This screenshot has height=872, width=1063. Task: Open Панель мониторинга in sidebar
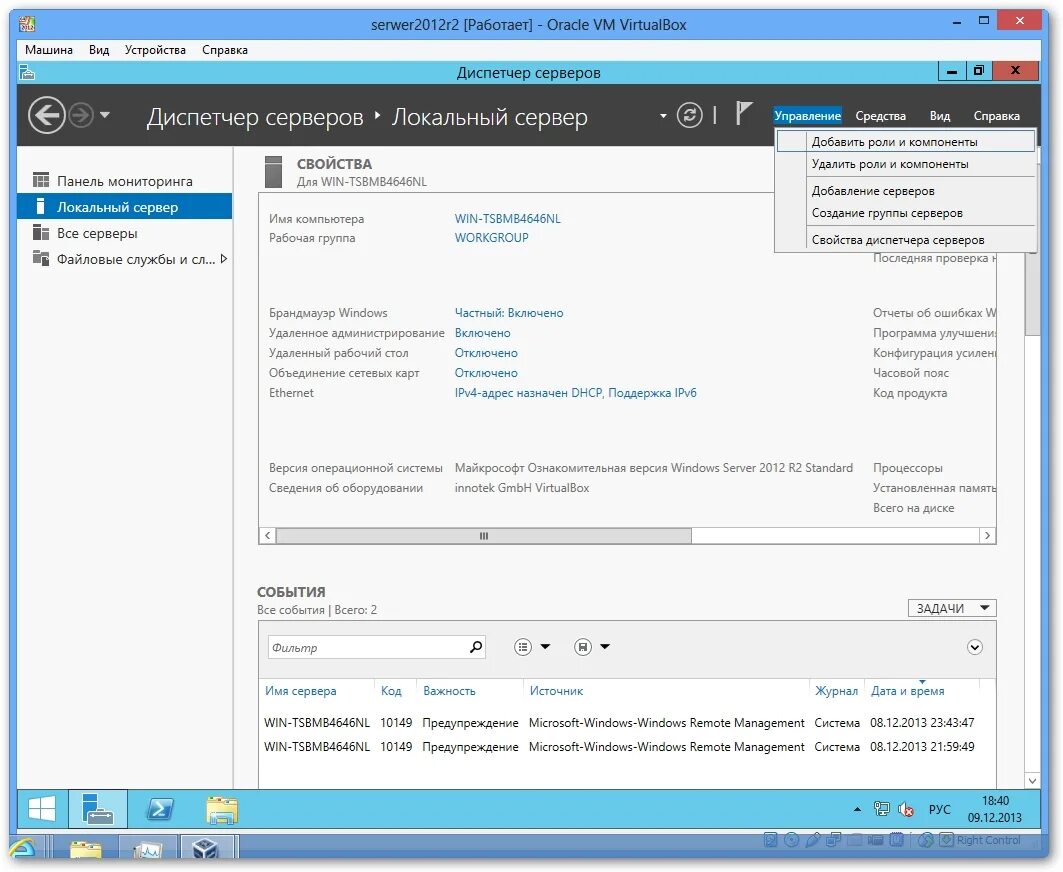click(x=125, y=181)
